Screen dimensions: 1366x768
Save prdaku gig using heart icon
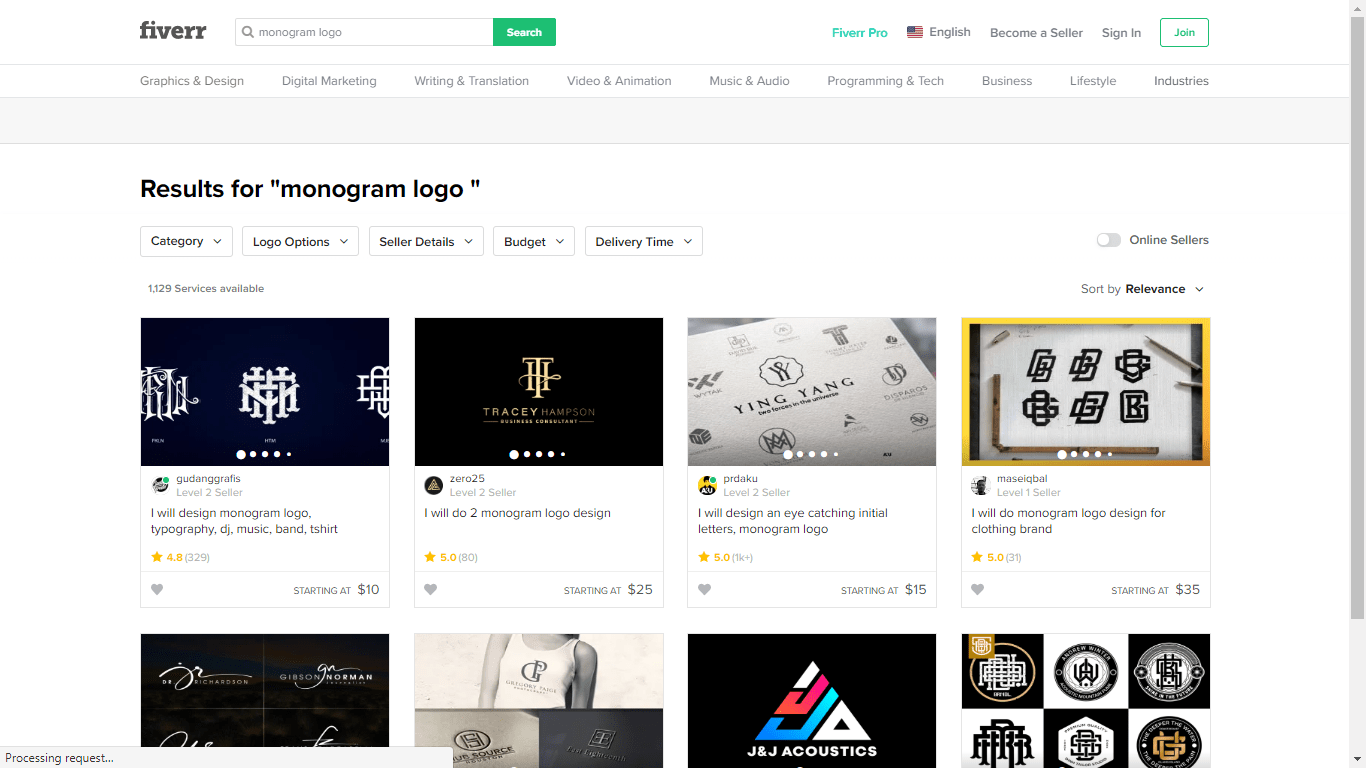click(x=704, y=590)
